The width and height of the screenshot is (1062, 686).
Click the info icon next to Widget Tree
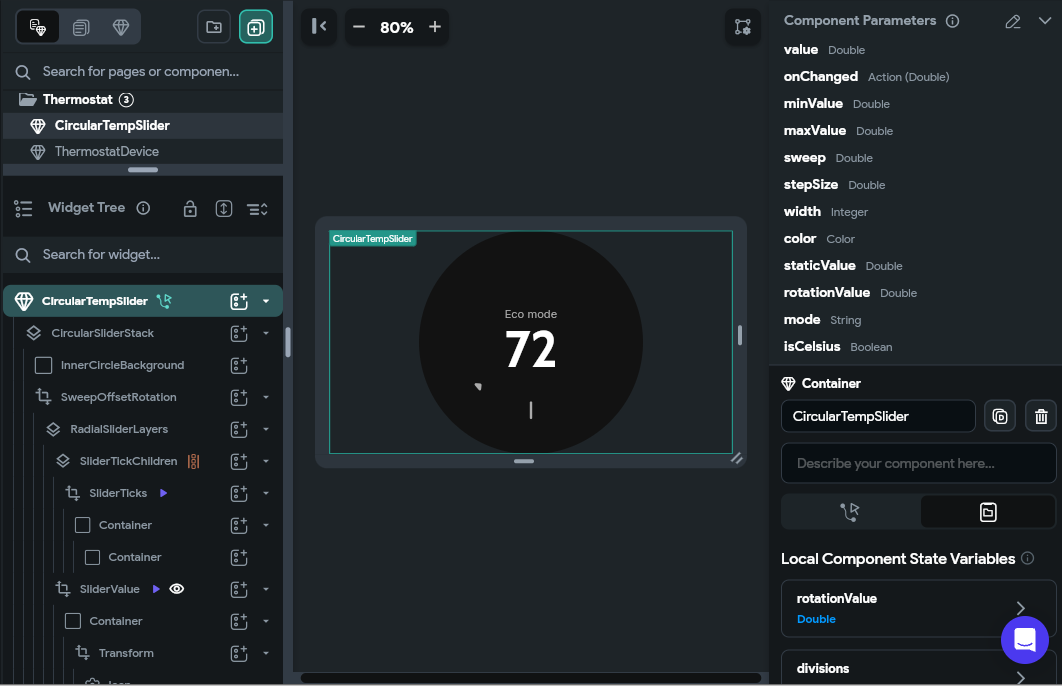click(x=143, y=208)
